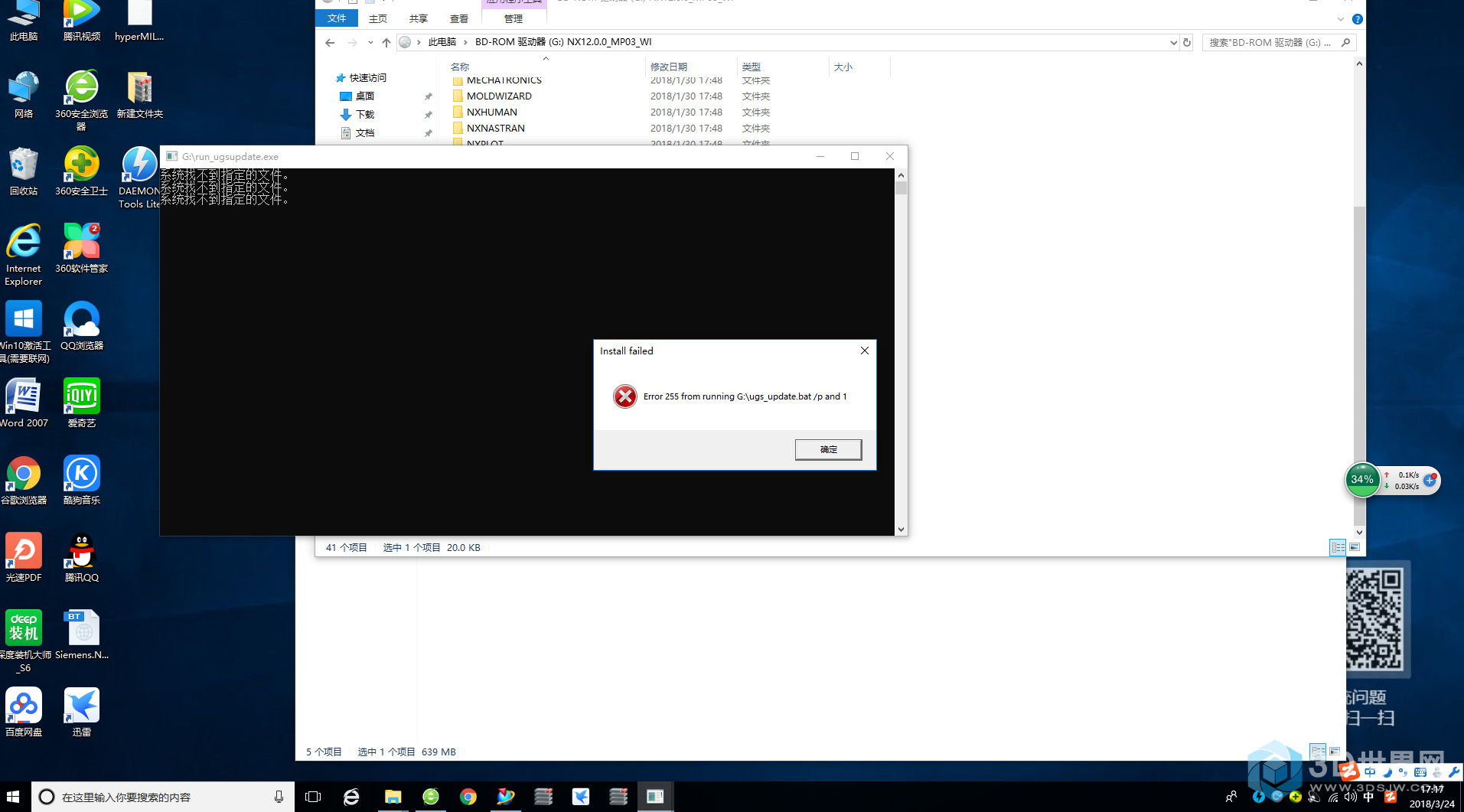
Task: Close the Install failed dialog
Action: [865, 351]
